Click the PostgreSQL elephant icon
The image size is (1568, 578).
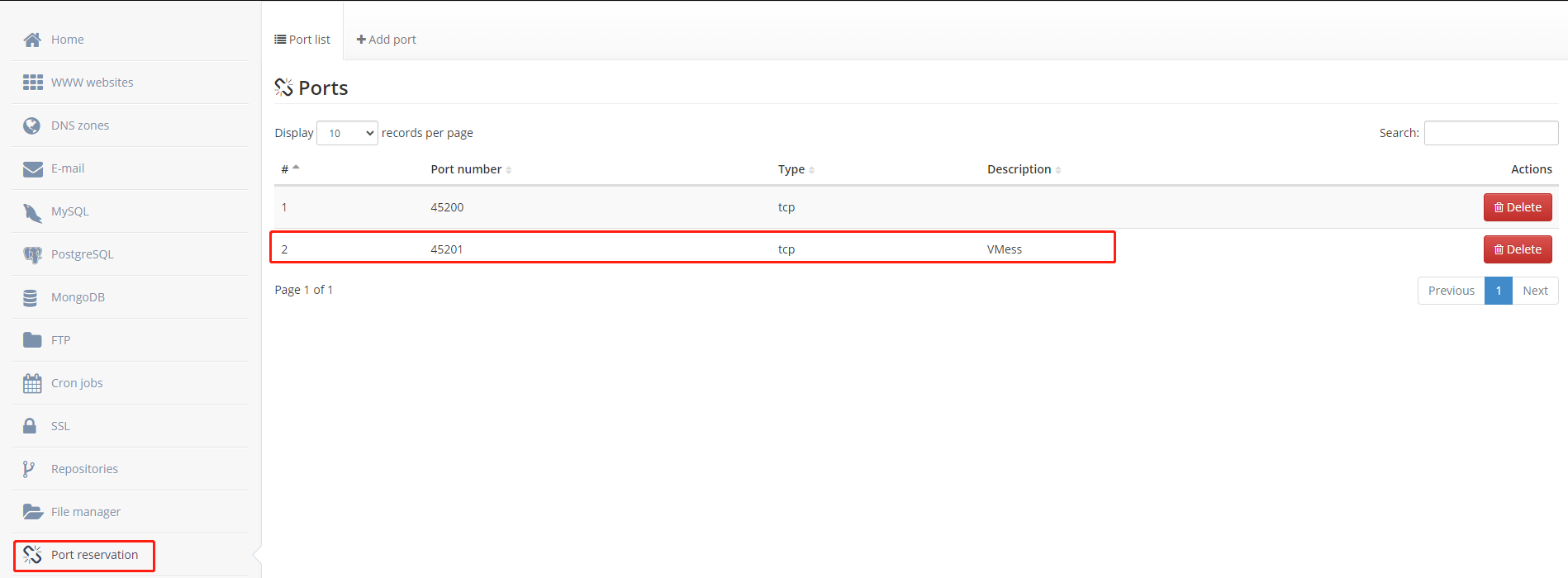(x=32, y=255)
